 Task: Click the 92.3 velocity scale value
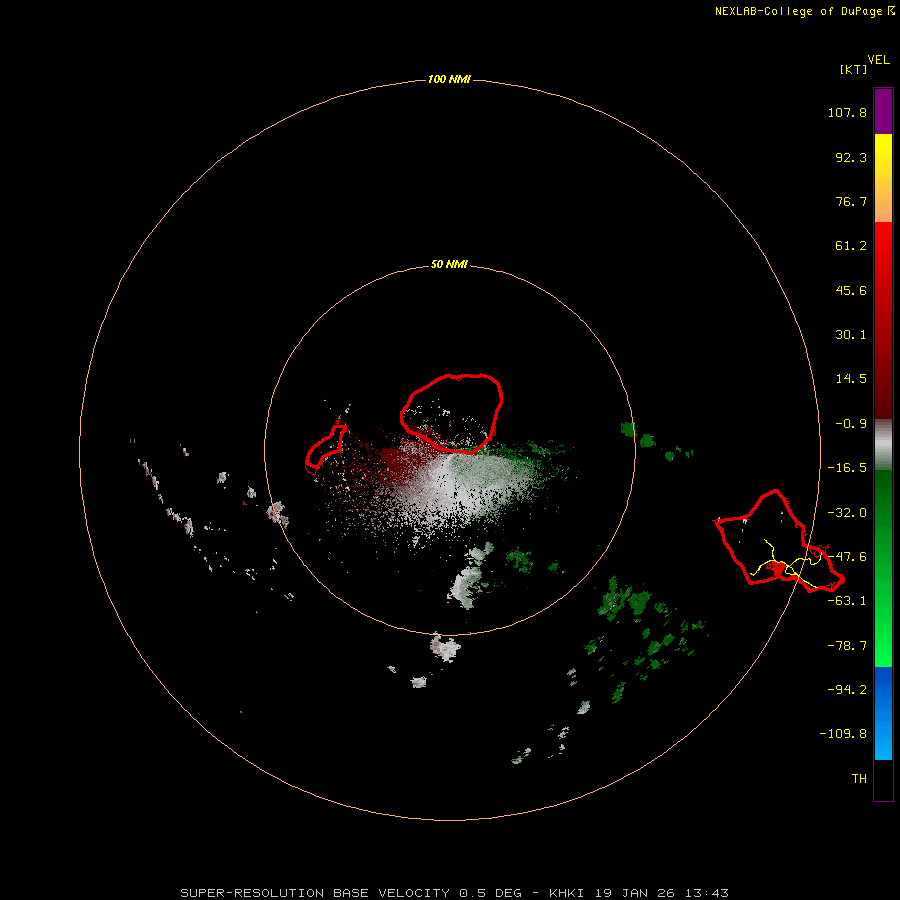(851, 157)
